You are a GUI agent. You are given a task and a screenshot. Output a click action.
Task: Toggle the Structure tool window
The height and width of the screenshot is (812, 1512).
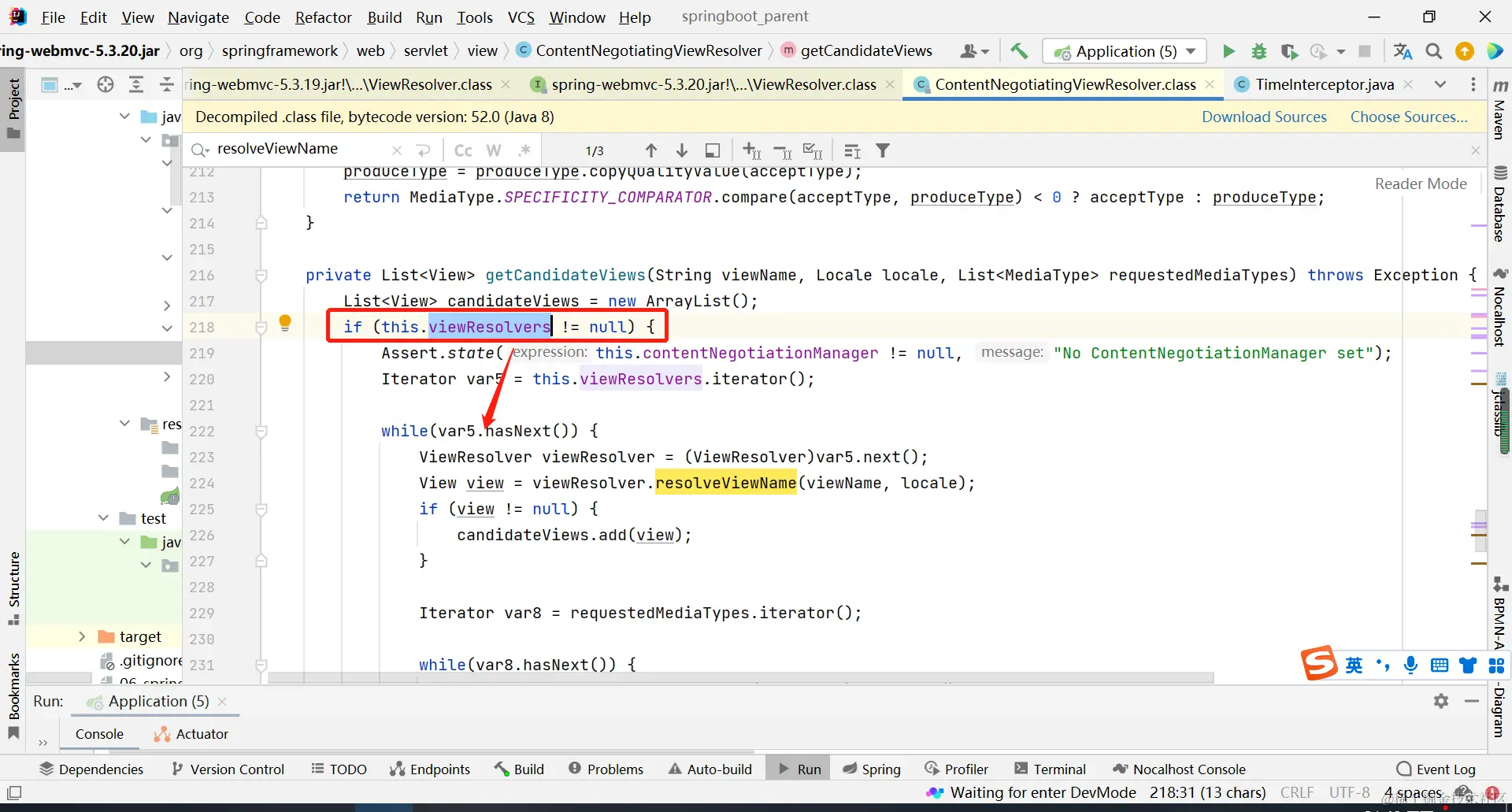13,588
